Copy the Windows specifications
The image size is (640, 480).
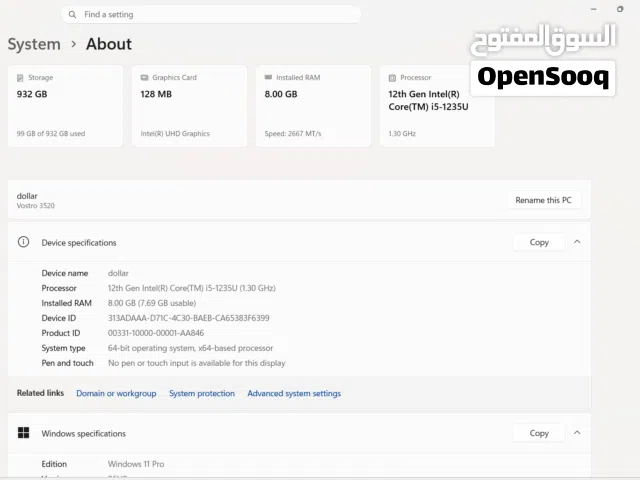tap(539, 433)
